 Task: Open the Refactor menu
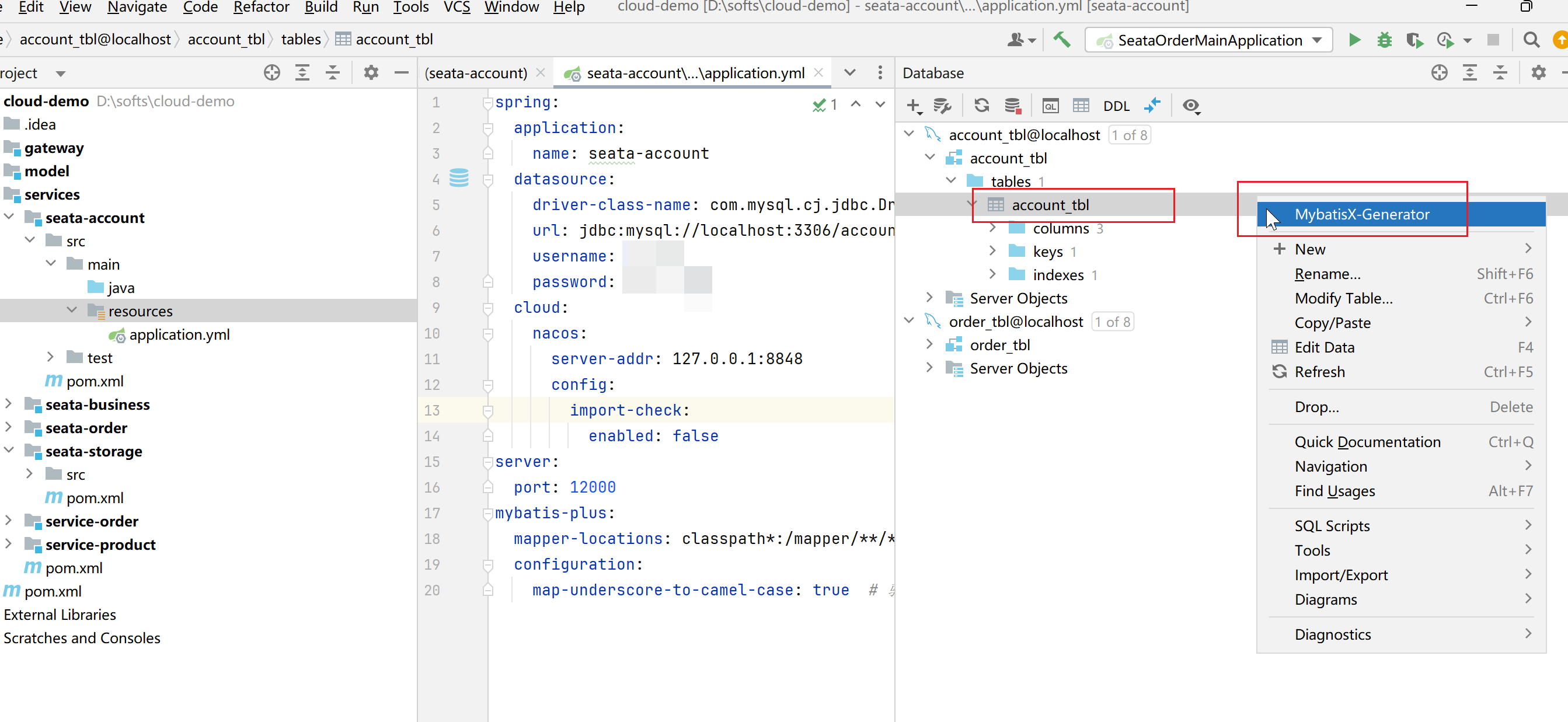click(261, 8)
